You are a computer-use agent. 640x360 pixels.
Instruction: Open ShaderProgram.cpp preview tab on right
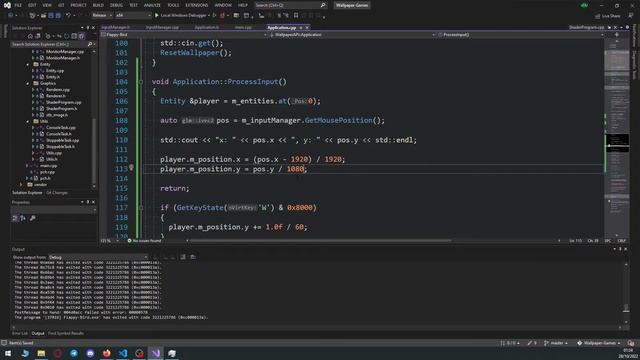tap(587, 27)
